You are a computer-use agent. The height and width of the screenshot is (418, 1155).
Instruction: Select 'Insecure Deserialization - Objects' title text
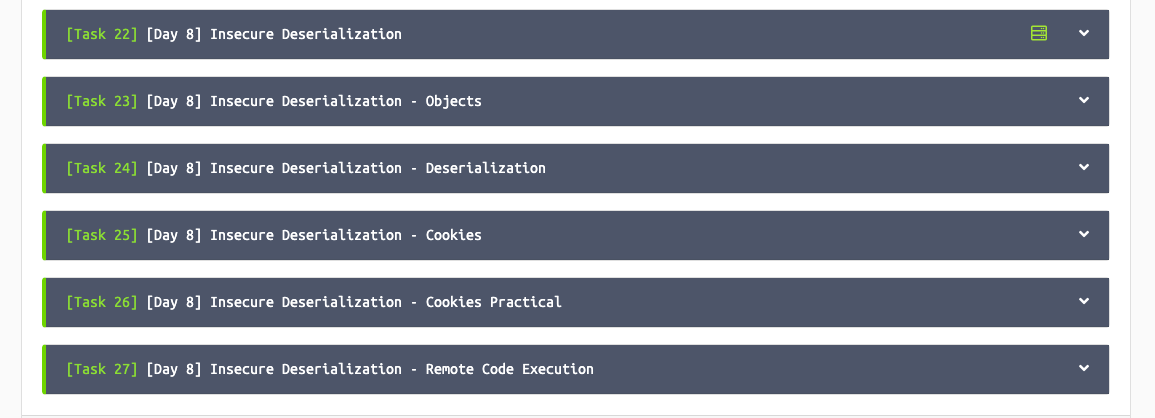(x=345, y=101)
